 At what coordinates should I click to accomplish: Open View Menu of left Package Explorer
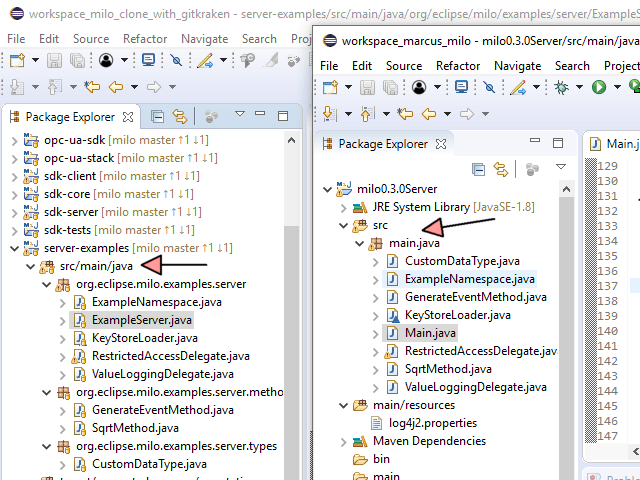coord(240,114)
